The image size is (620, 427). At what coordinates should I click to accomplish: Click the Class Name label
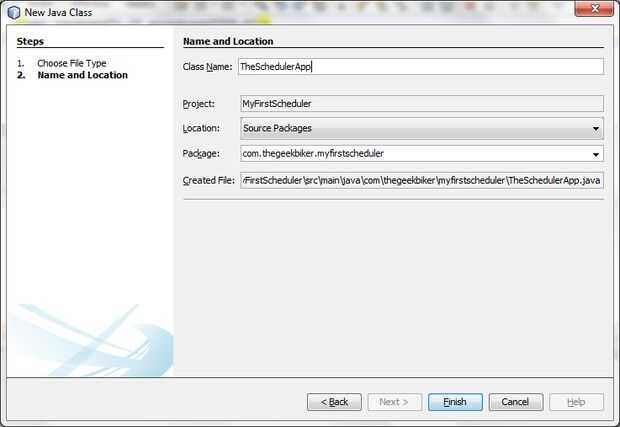[x=208, y=67]
